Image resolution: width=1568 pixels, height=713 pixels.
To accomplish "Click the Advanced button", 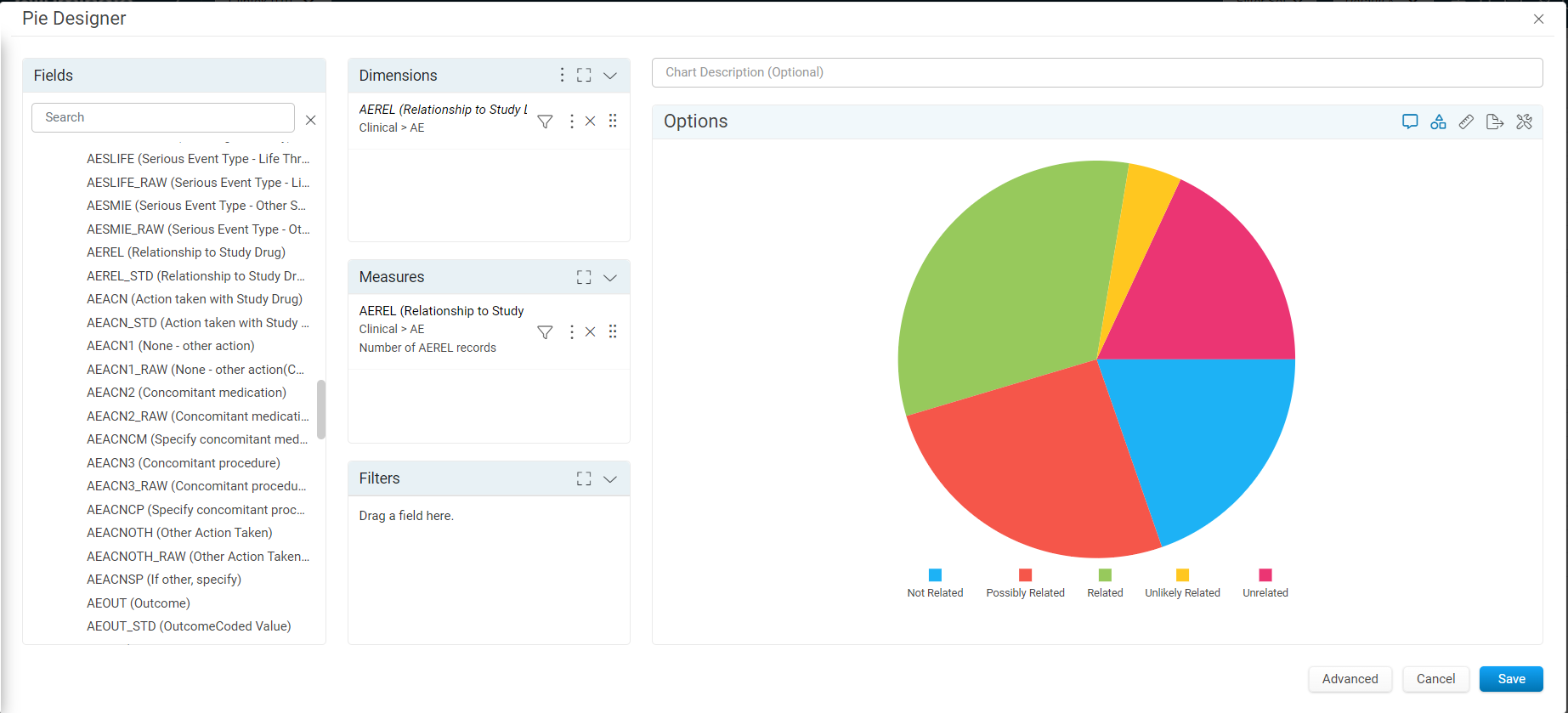I will [x=1350, y=679].
